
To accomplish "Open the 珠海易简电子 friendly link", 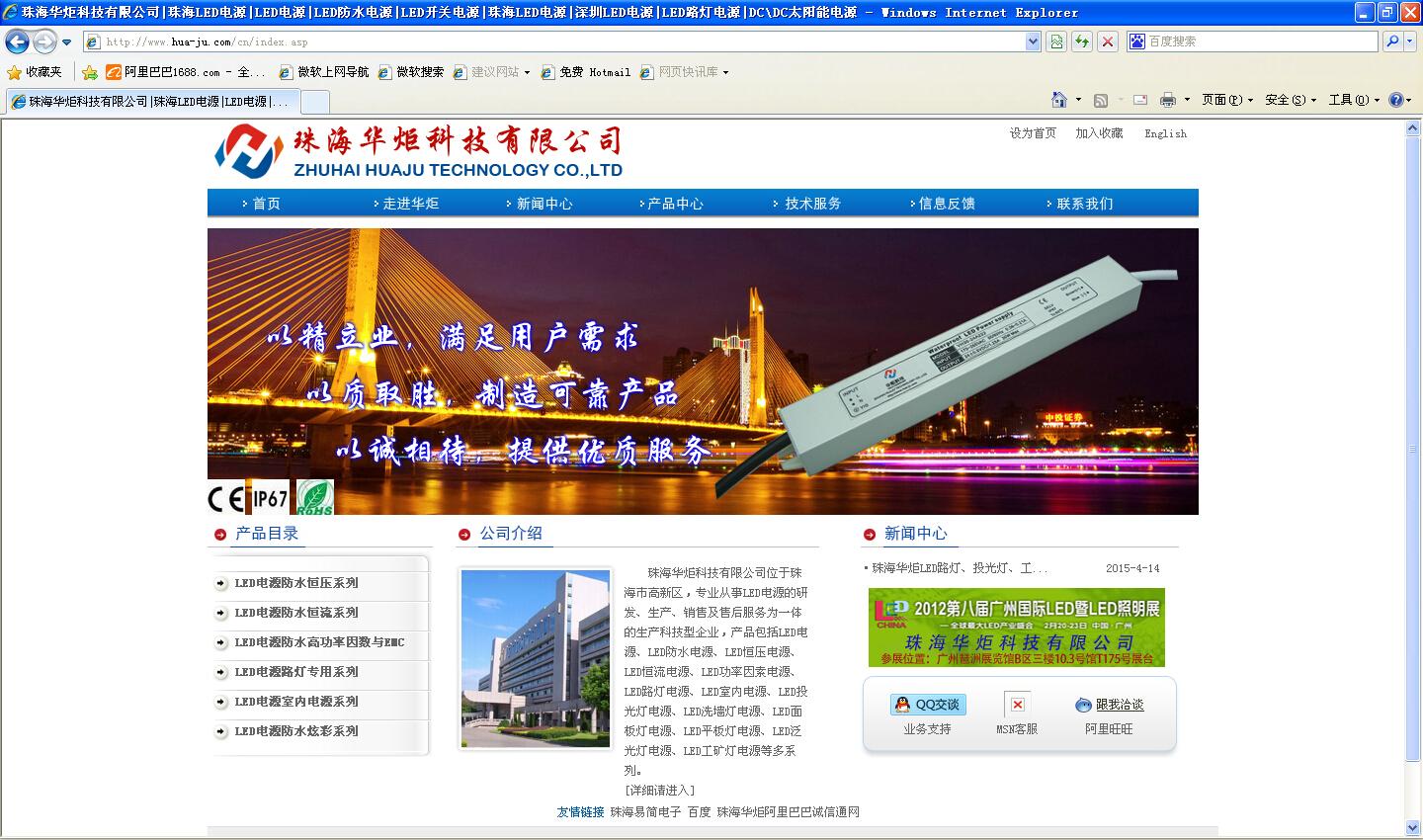I will point(645,811).
